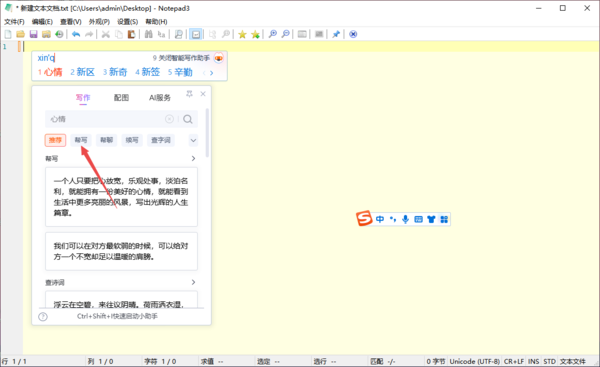Click the Select Scheme toolbar icon

pos(302,34)
